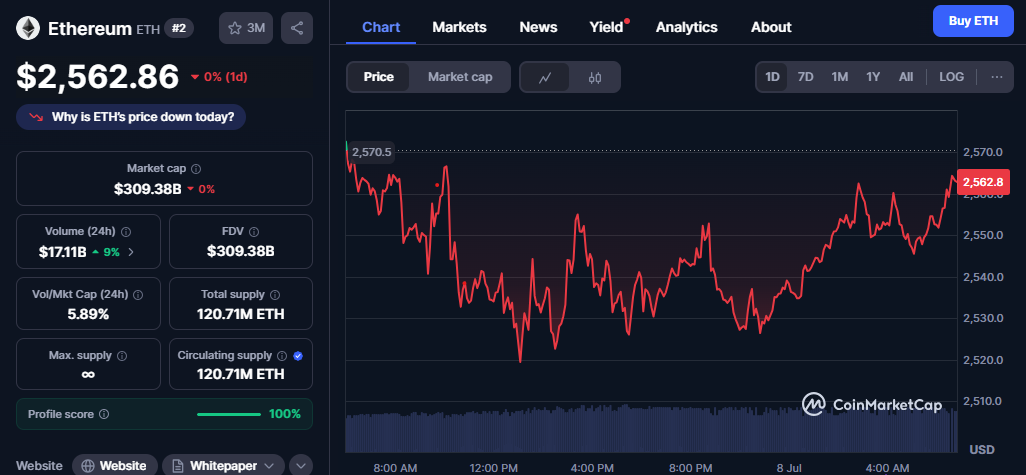The height and width of the screenshot is (475, 1026).
Task: Open Volume (24h) details chevron arrow
Action: point(131,252)
